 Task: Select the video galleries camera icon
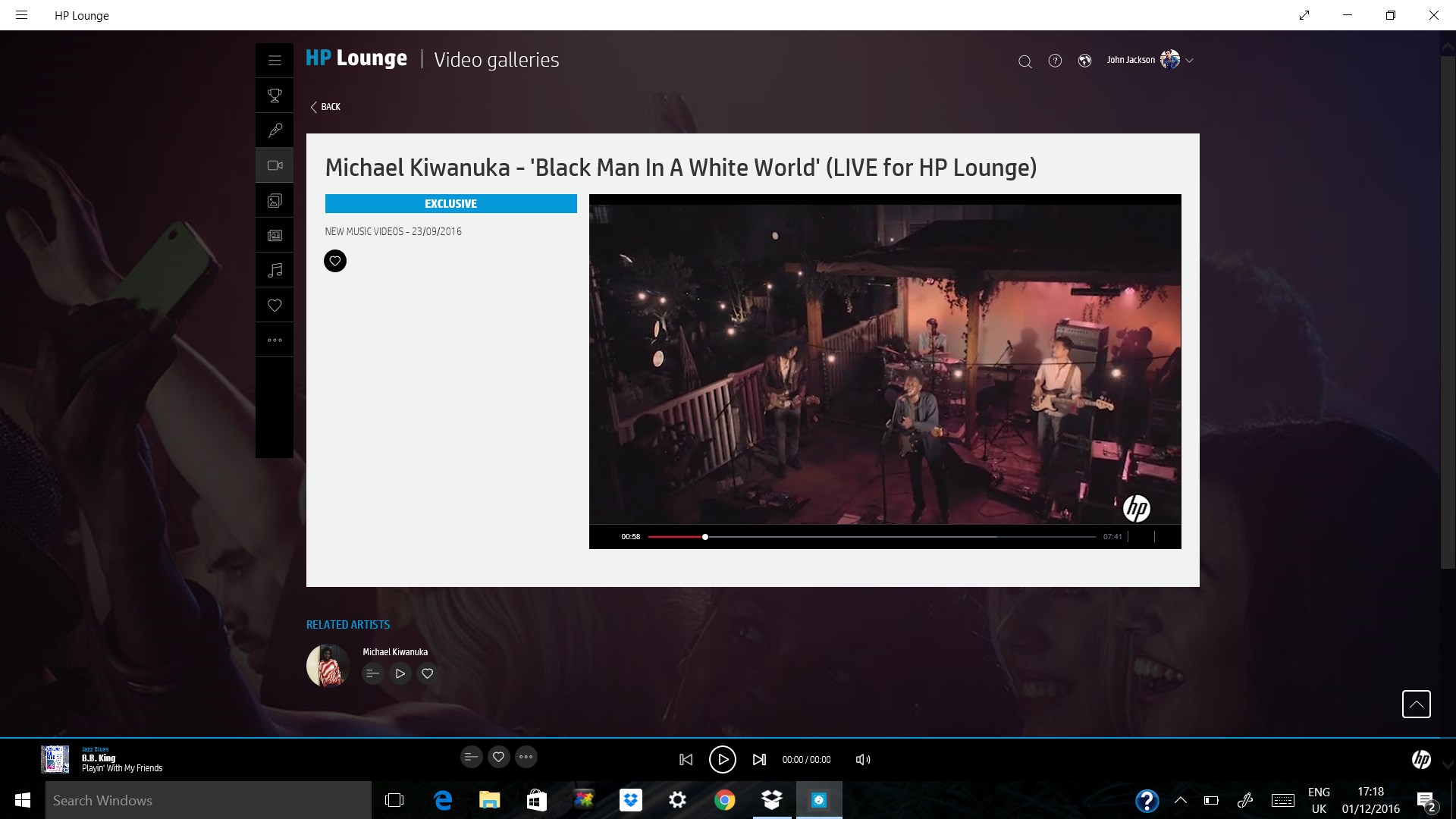coord(275,165)
